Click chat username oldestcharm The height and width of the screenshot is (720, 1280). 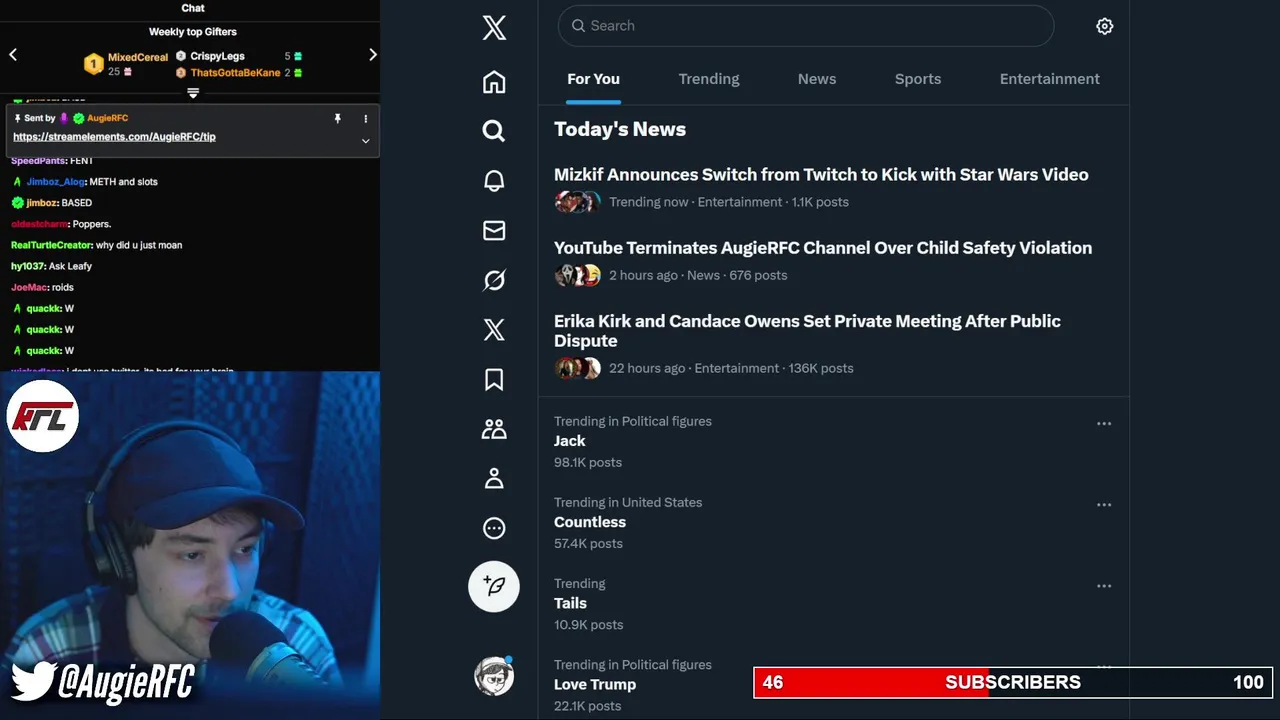click(x=40, y=224)
